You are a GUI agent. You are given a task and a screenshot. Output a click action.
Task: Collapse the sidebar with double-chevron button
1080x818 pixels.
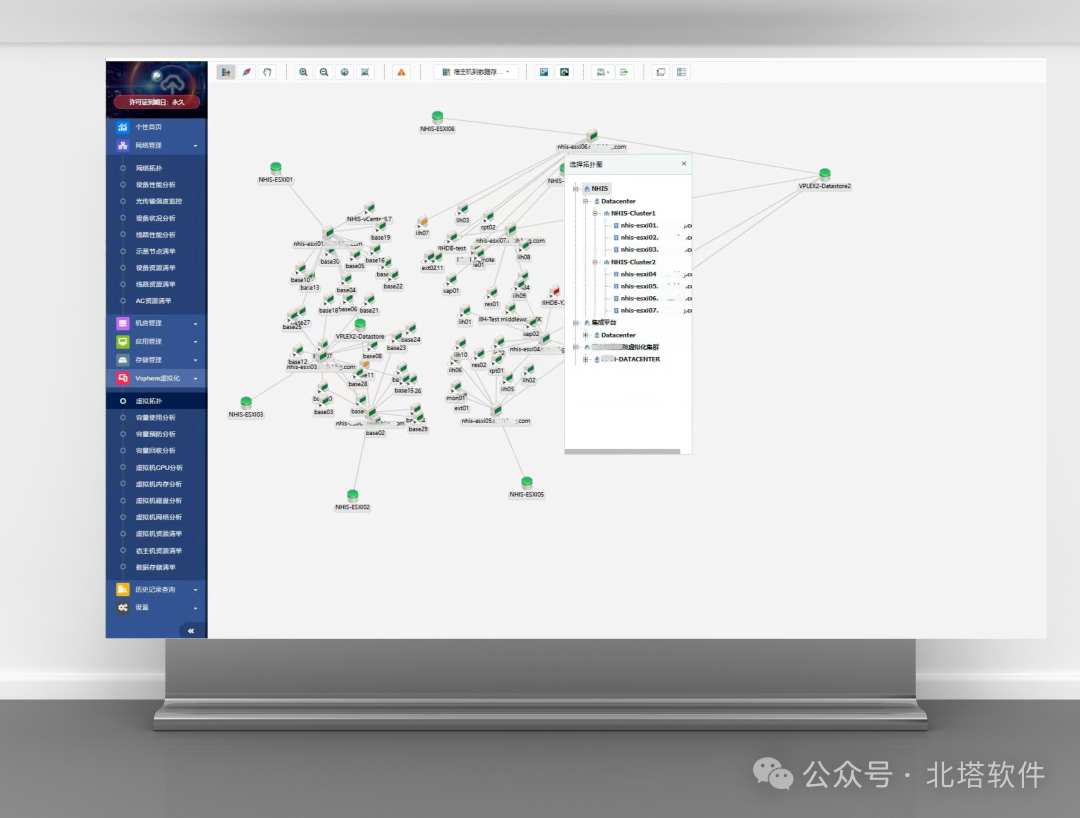[x=191, y=631]
